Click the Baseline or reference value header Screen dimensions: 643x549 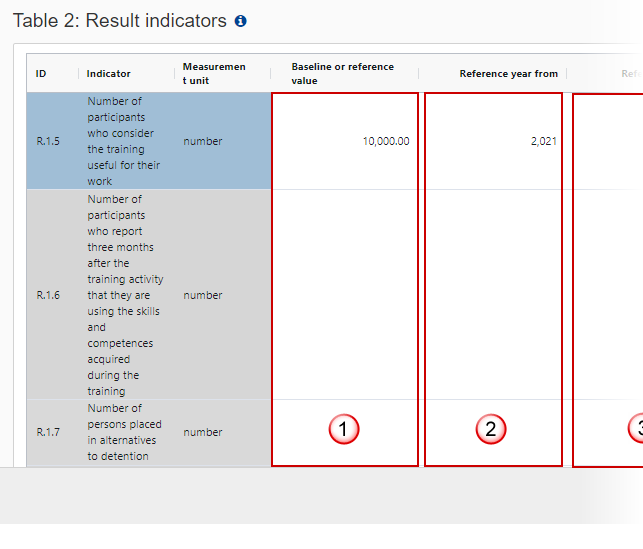click(x=342, y=74)
